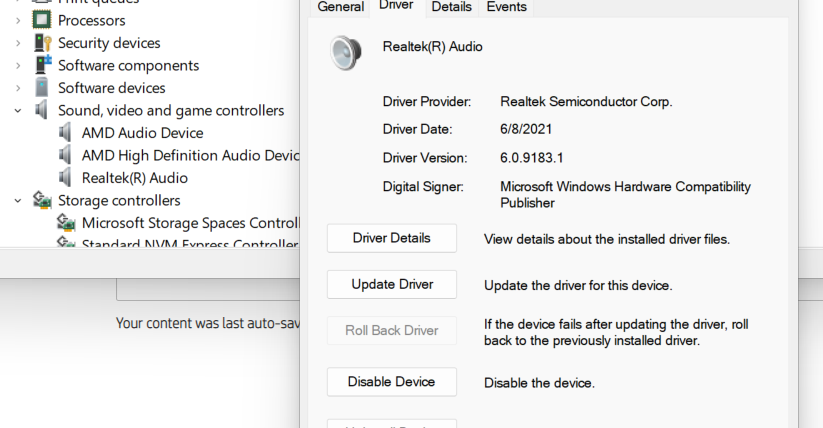This screenshot has height=428, width=823.
Task: Switch to the Events tab
Action: (506, 7)
